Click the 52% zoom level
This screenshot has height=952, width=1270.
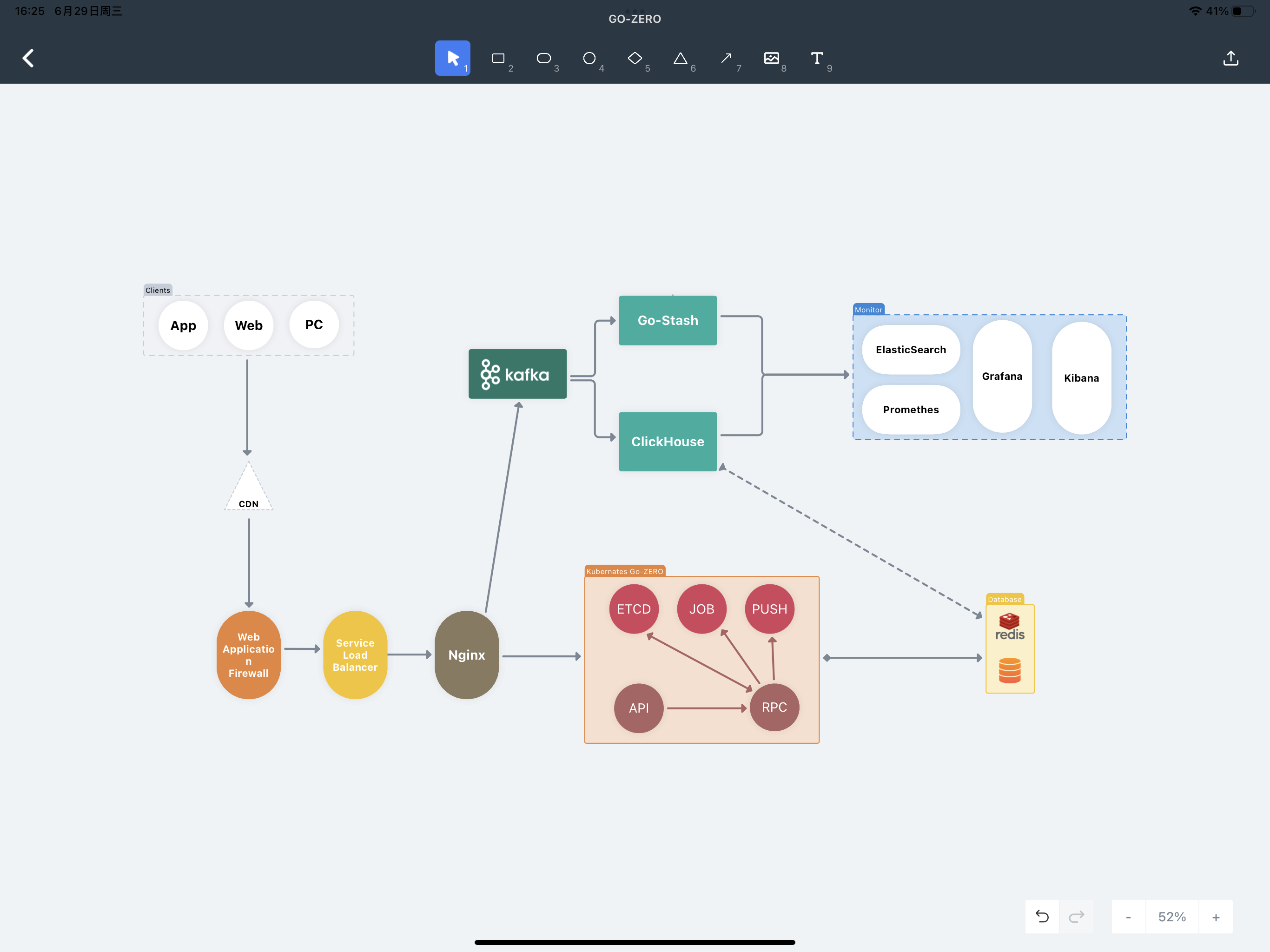(x=1172, y=916)
